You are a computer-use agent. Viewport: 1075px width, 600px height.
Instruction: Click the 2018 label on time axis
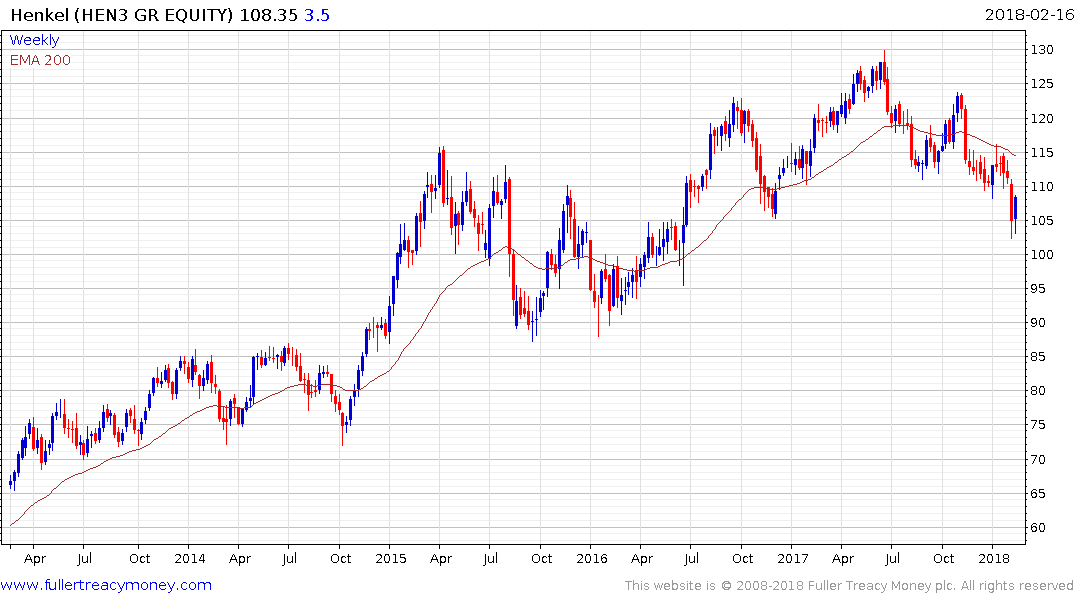[x=993, y=558]
